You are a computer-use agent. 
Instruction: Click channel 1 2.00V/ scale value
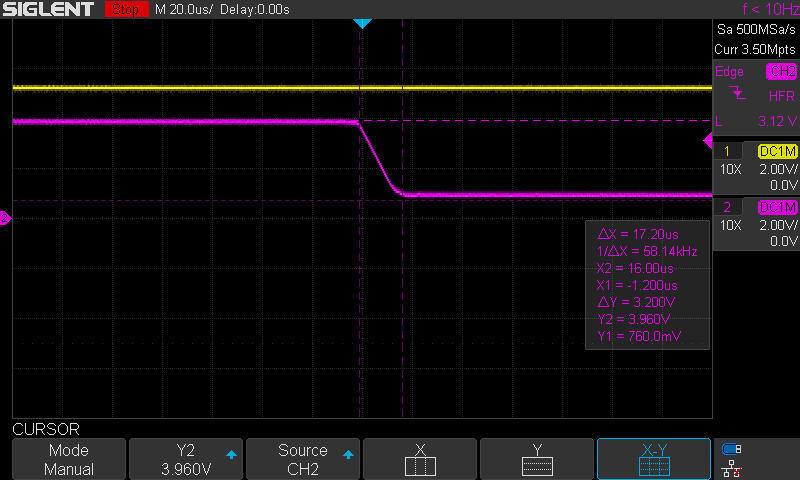coord(778,169)
